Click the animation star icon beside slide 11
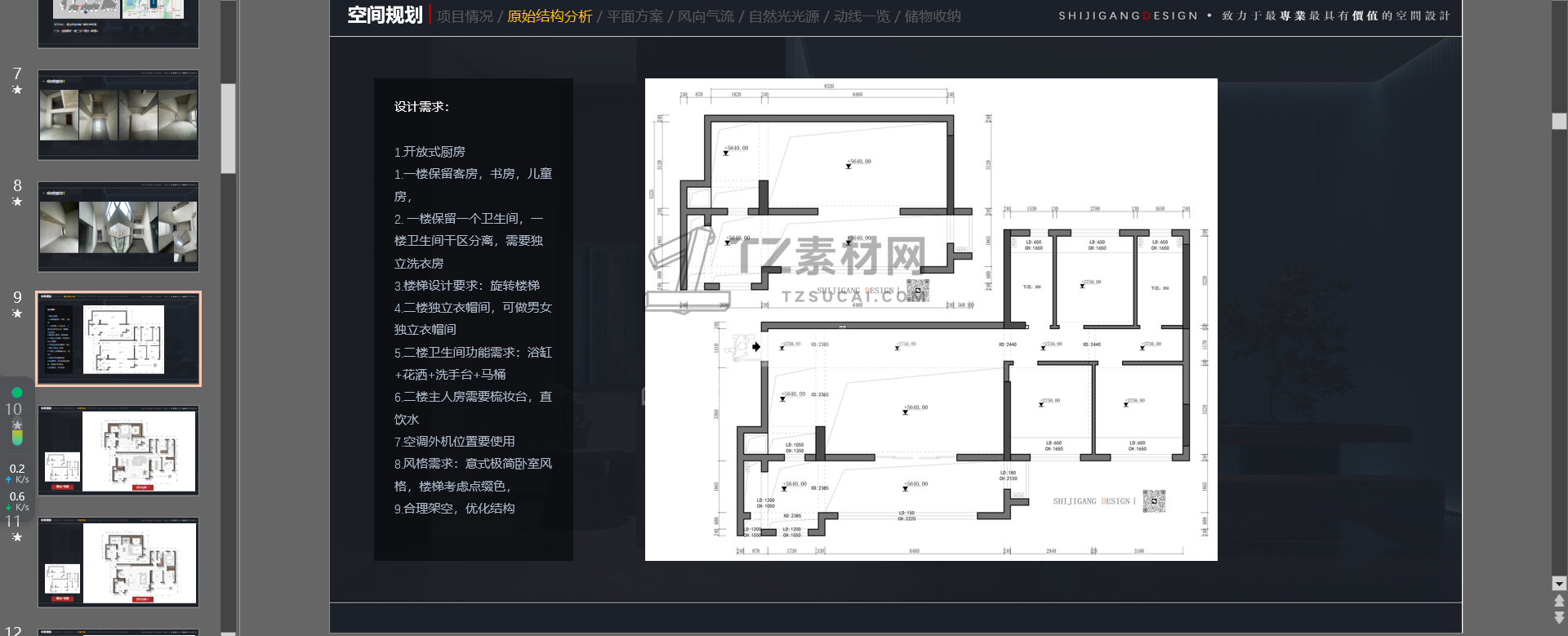Screen dimensions: 1568x636 pyautogui.click(x=17, y=537)
